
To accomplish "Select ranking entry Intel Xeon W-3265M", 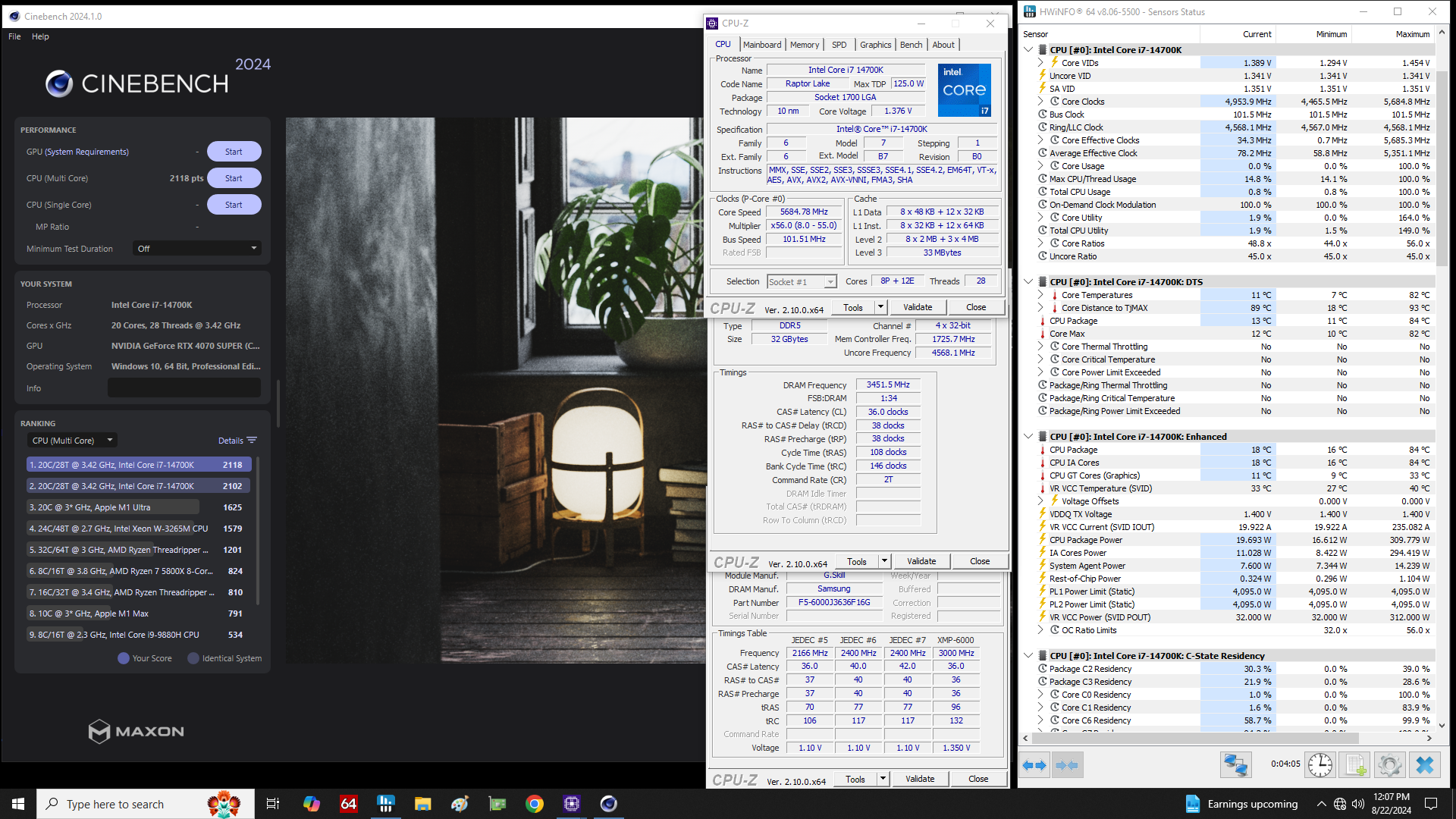I will (139, 529).
